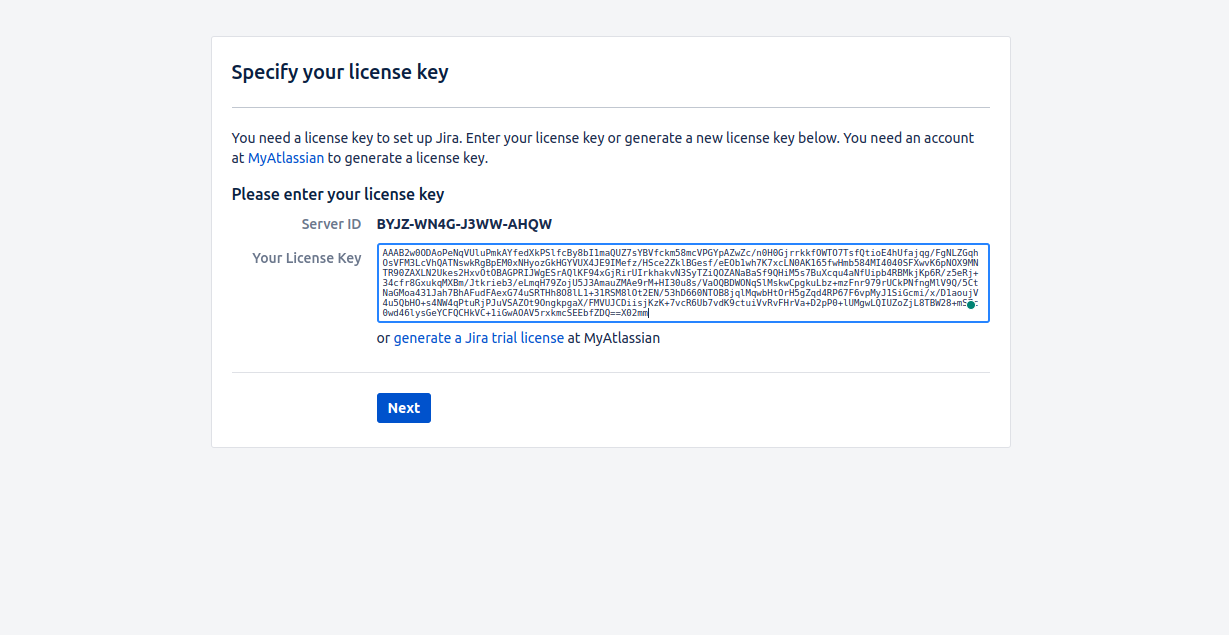Click the green dot indicator in license field
Image resolution: width=1229 pixels, height=635 pixels.
tap(970, 305)
